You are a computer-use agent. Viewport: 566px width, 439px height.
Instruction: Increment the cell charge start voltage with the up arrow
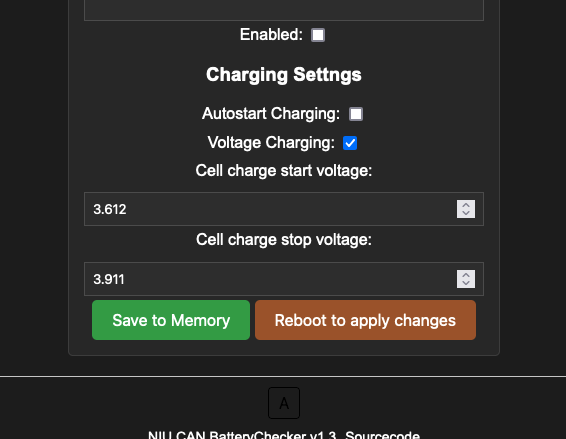(466, 205)
